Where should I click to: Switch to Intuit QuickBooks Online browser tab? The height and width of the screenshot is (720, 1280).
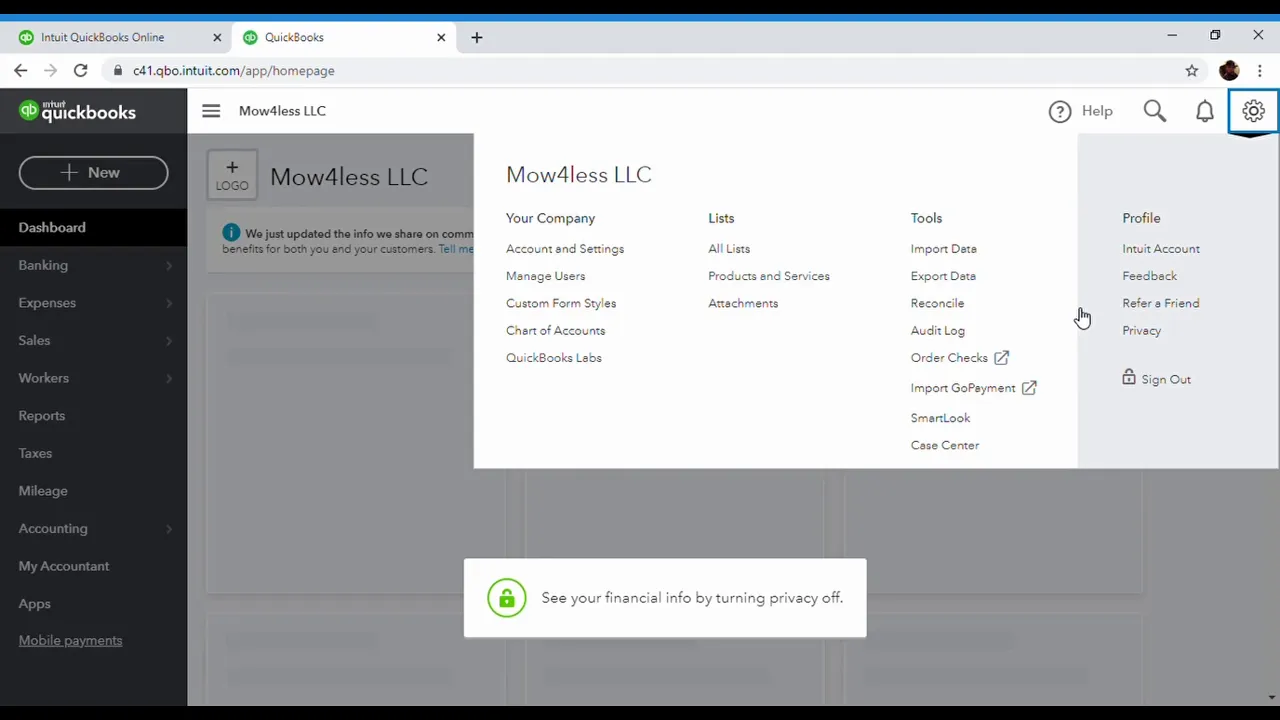[x=117, y=37]
